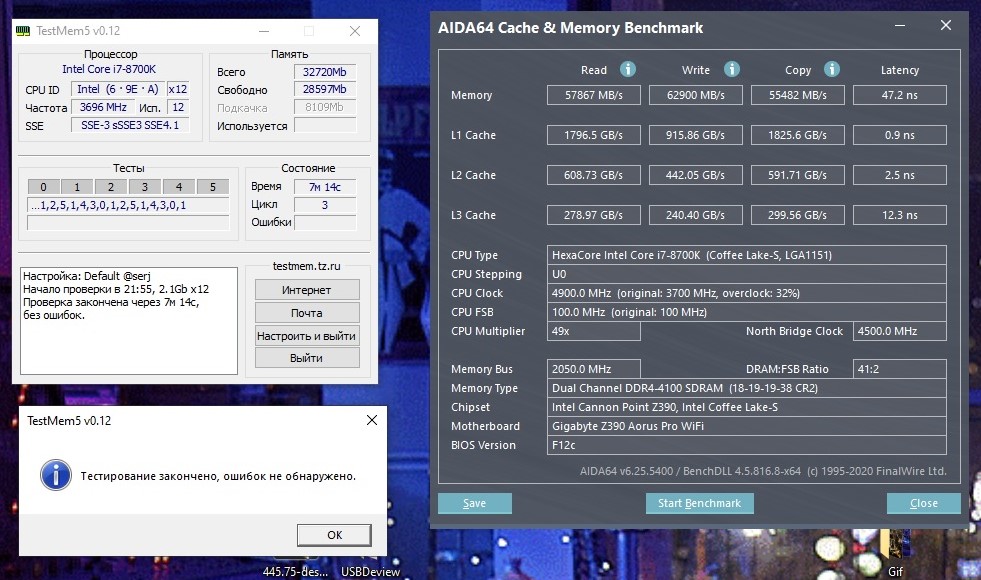981x580 pixels.
Task: Click test 5 cell in Тесты panel
Action: click(213, 186)
